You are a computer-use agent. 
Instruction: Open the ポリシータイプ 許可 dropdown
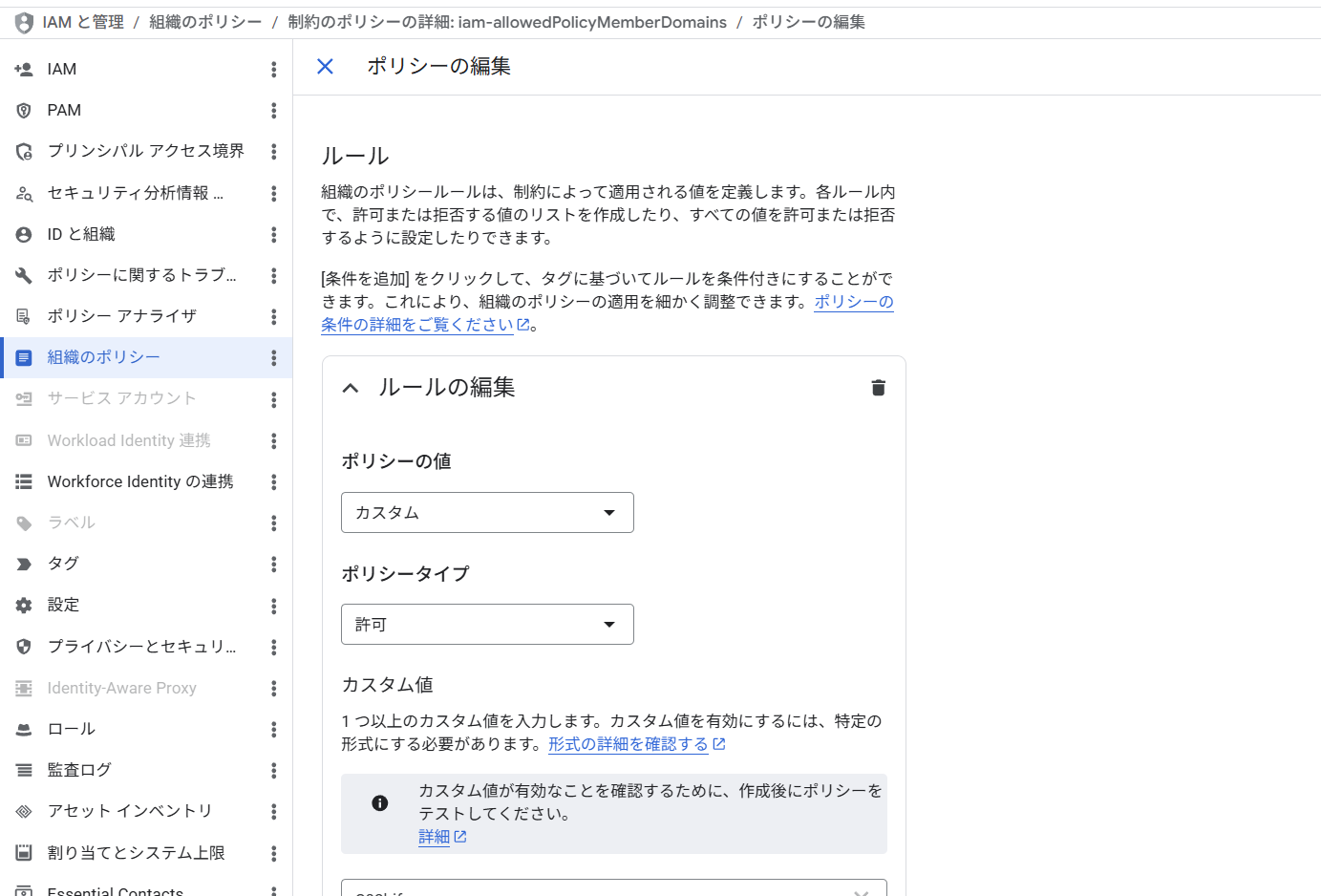pyautogui.click(x=487, y=624)
